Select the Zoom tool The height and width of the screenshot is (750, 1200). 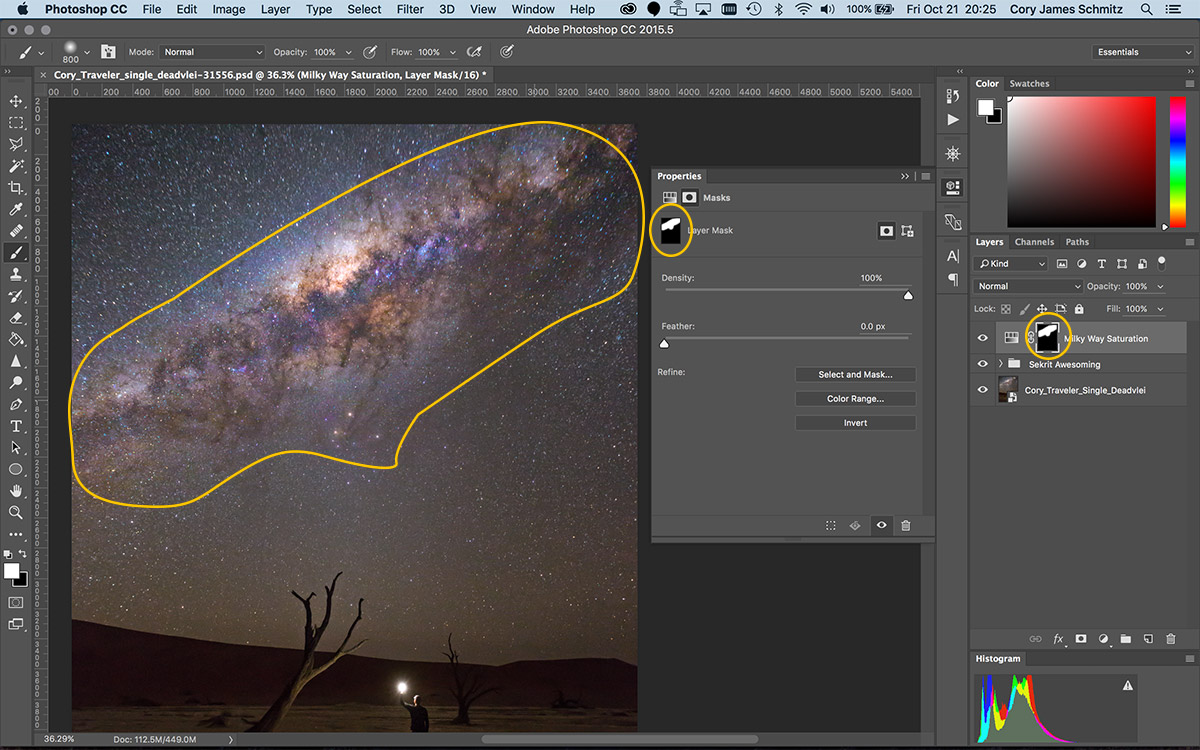click(16, 512)
